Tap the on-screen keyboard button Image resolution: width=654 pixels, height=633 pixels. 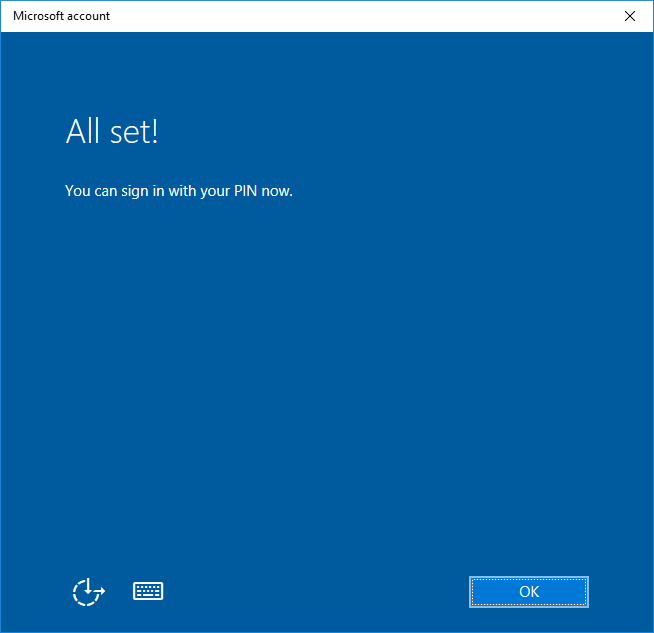pos(148,591)
